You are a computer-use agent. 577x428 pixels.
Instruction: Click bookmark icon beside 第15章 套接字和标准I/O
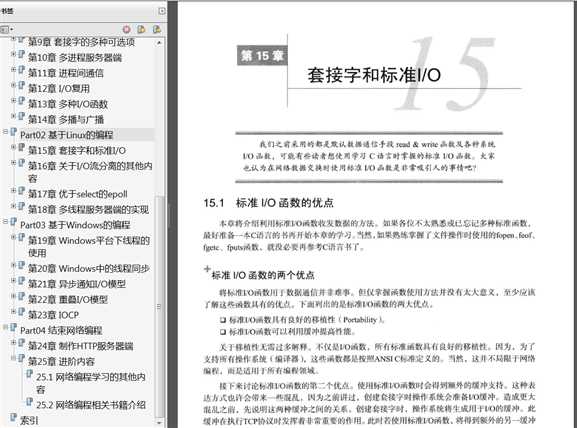coord(21,148)
